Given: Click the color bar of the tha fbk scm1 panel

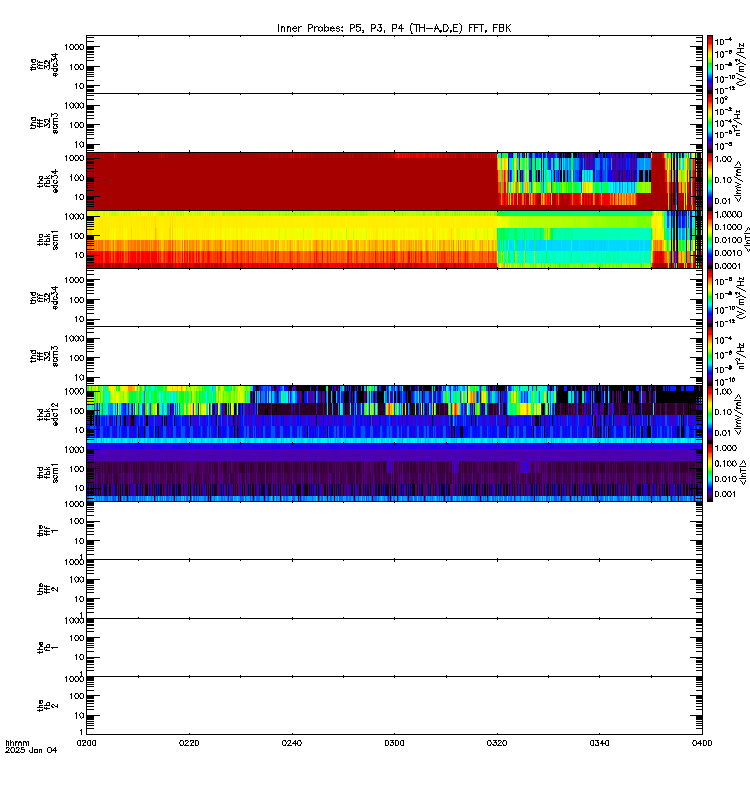Looking at the screenshot, I should click(710, 239).
